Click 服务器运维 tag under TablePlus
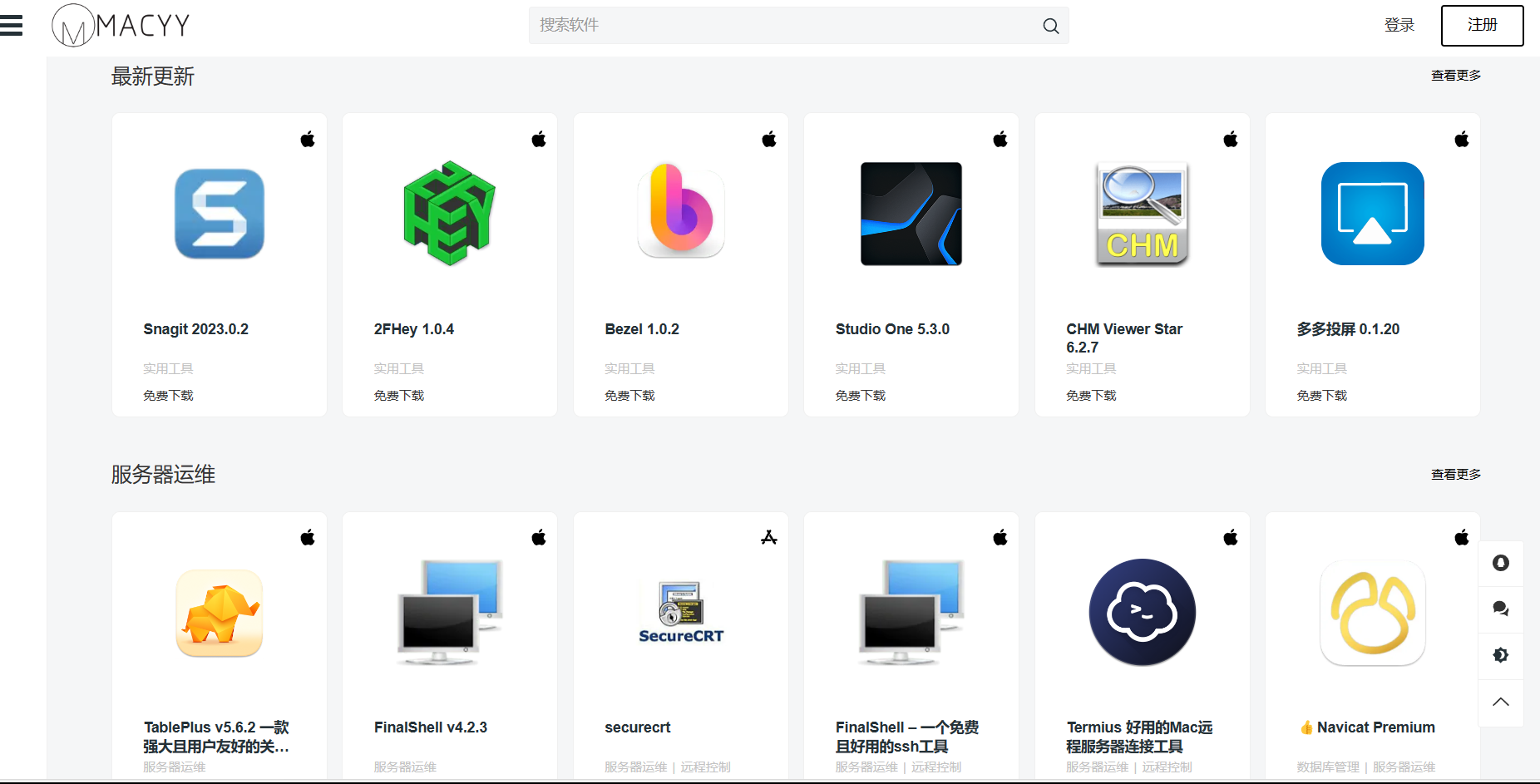The height and width of the screenshot is (784, 1540). point(175,767)
